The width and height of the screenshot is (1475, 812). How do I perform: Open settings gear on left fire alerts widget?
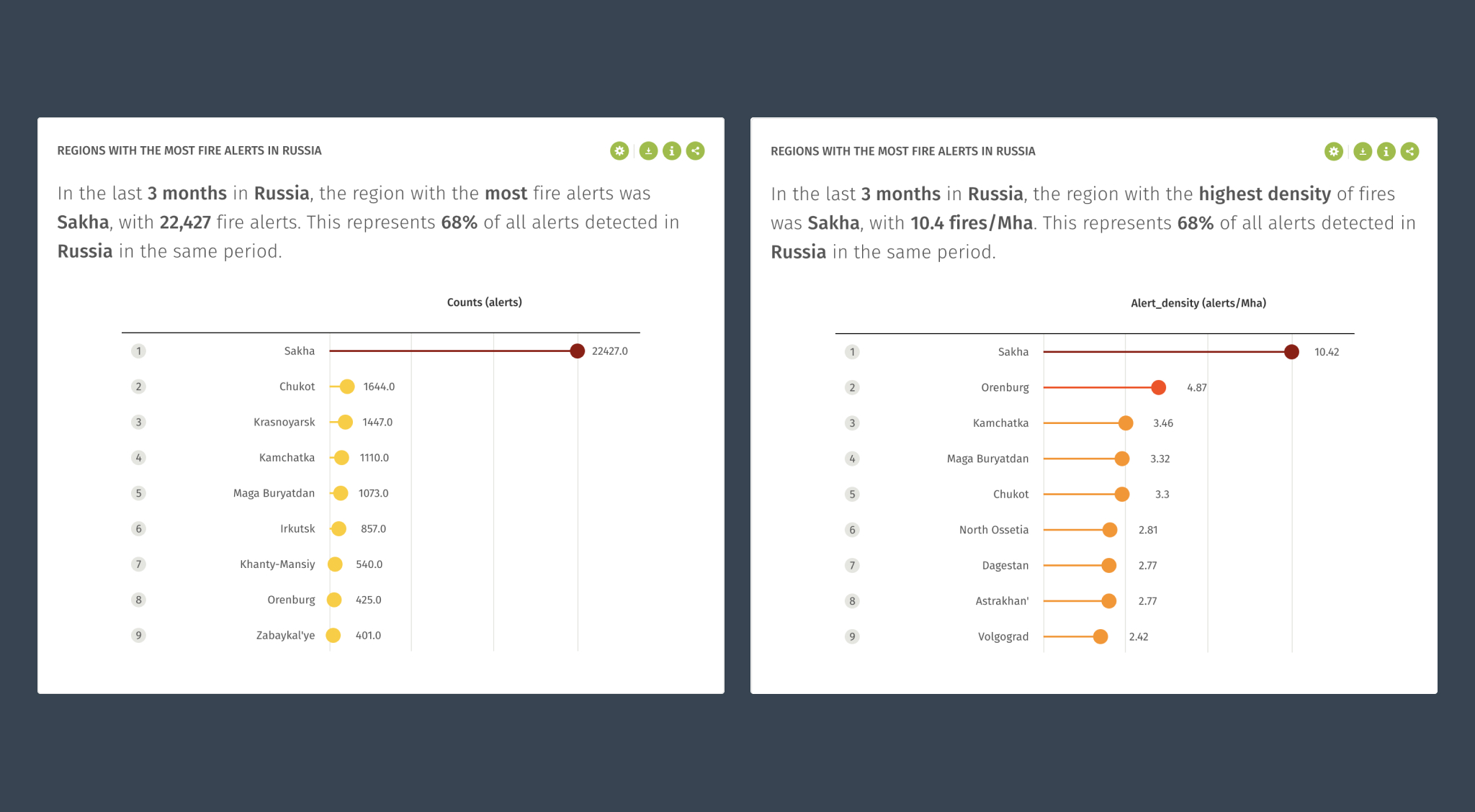point(619,151)
